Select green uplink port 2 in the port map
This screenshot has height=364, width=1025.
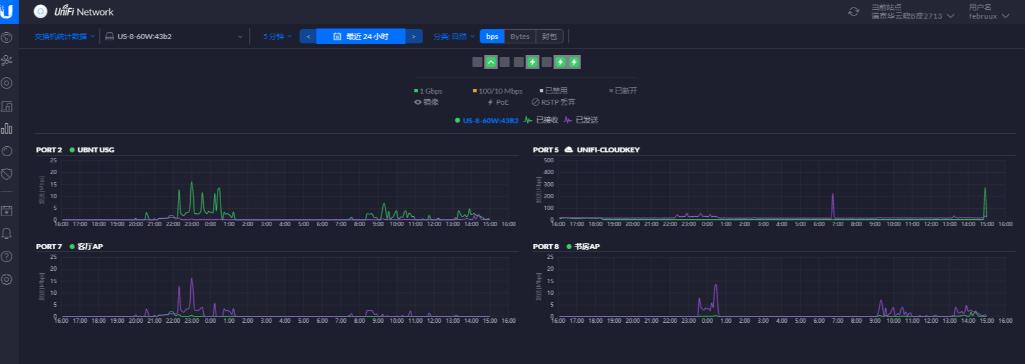pyautogui.click(x=491, y=62)
